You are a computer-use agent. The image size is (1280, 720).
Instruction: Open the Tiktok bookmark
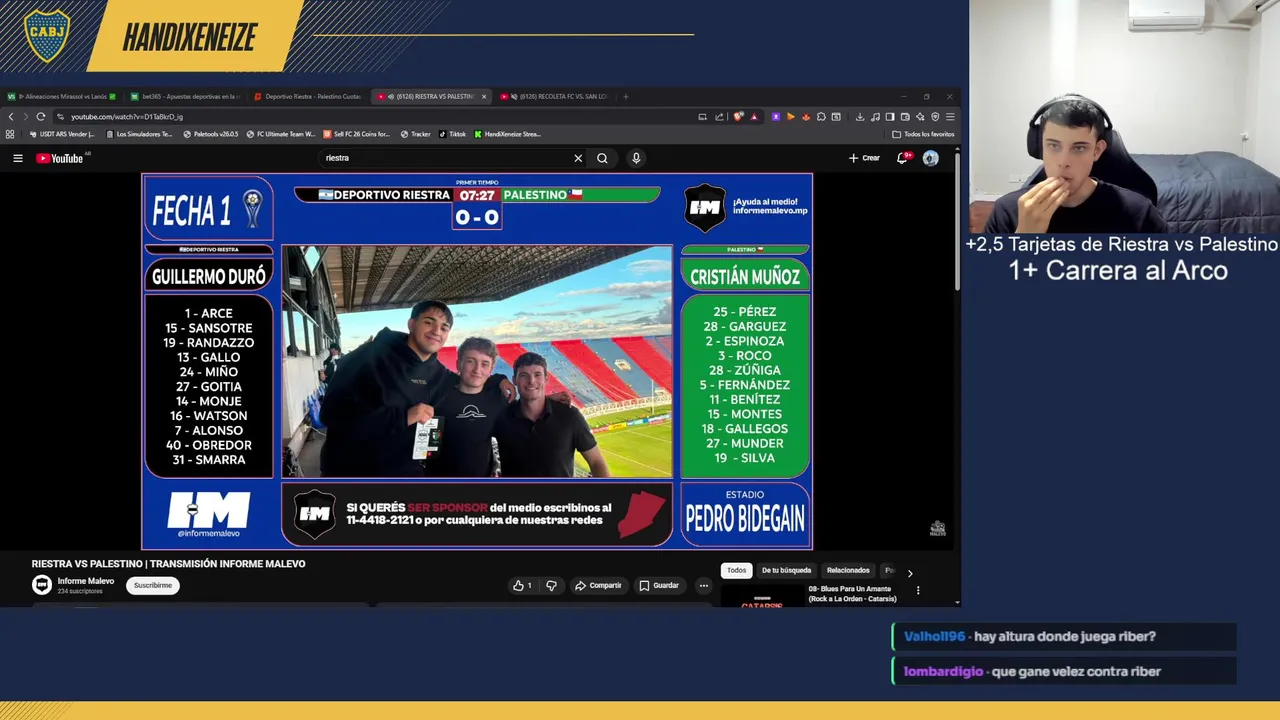coord(453,134)
